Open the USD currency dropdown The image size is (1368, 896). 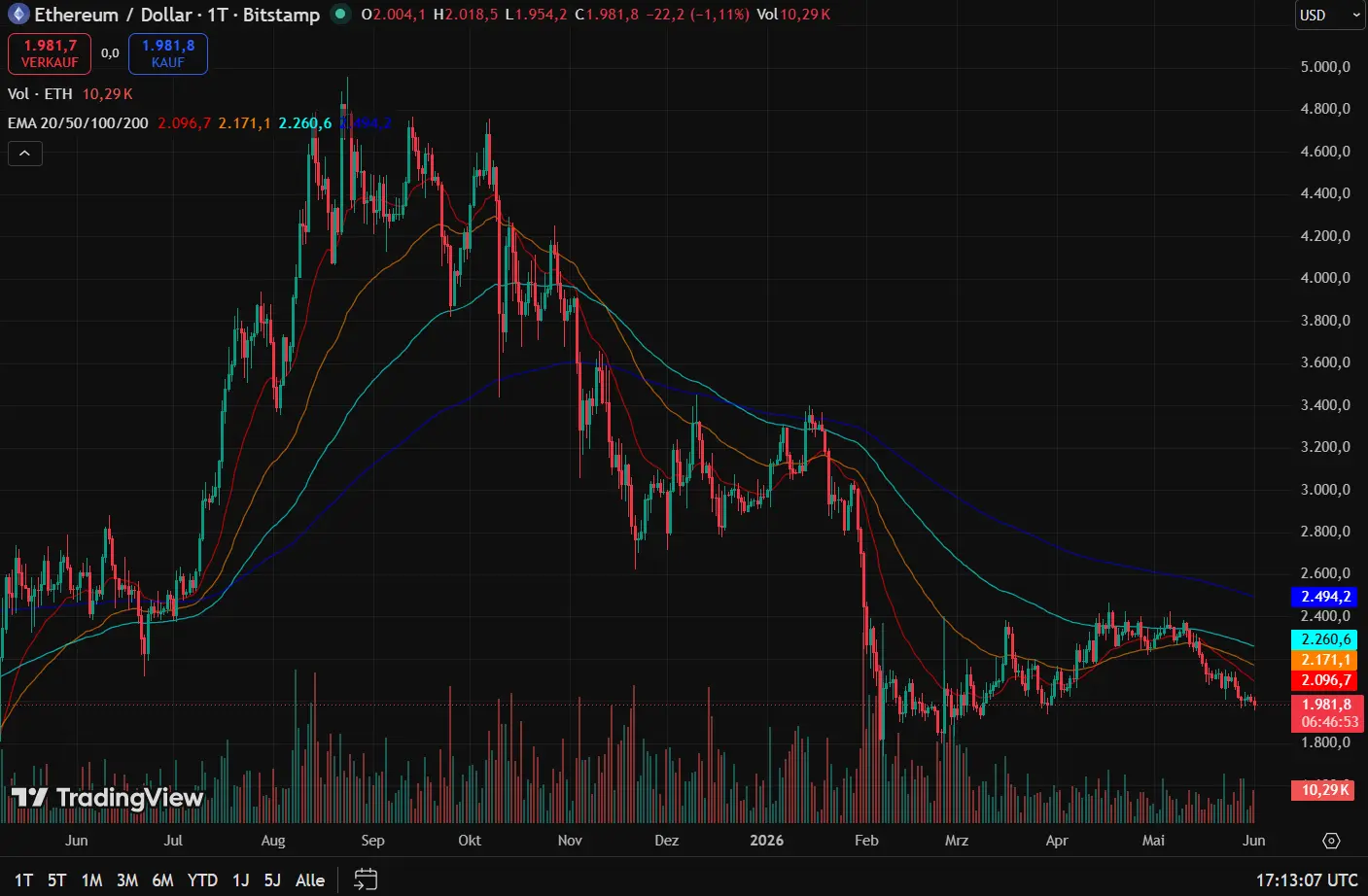(1329, 16)
